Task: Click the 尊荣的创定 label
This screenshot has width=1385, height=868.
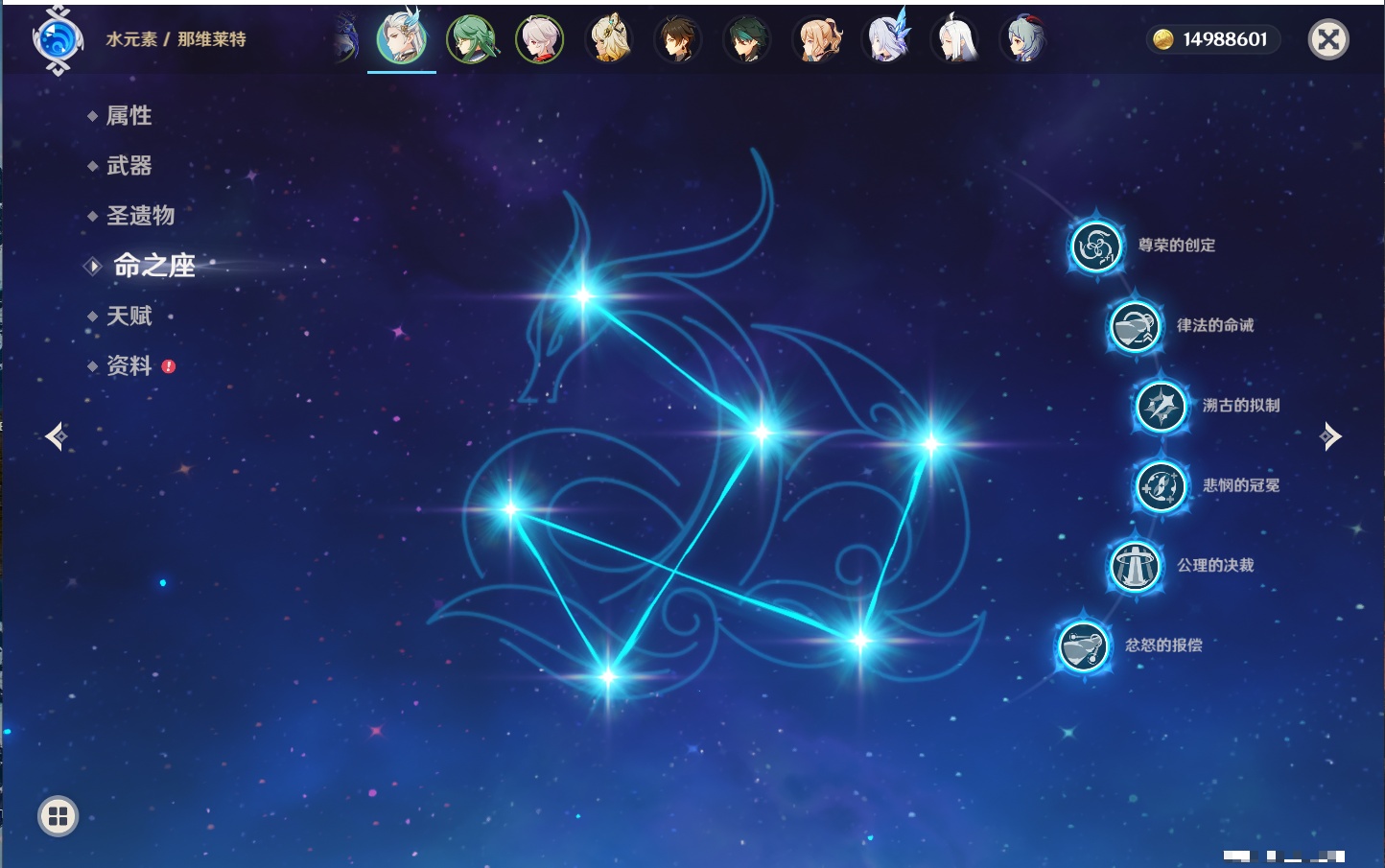Action: pyautogui.click(x=1176, y=246)
